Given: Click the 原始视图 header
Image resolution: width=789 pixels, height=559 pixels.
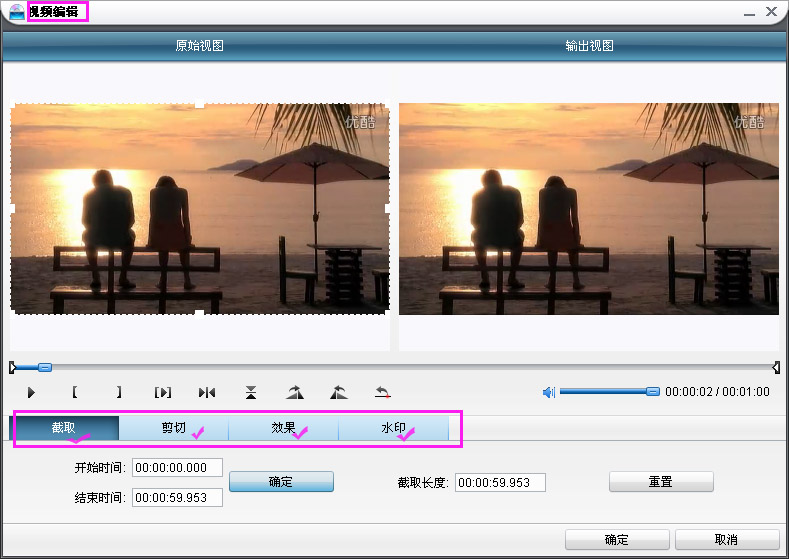Looking at the screenshot, I should (199, 46).
